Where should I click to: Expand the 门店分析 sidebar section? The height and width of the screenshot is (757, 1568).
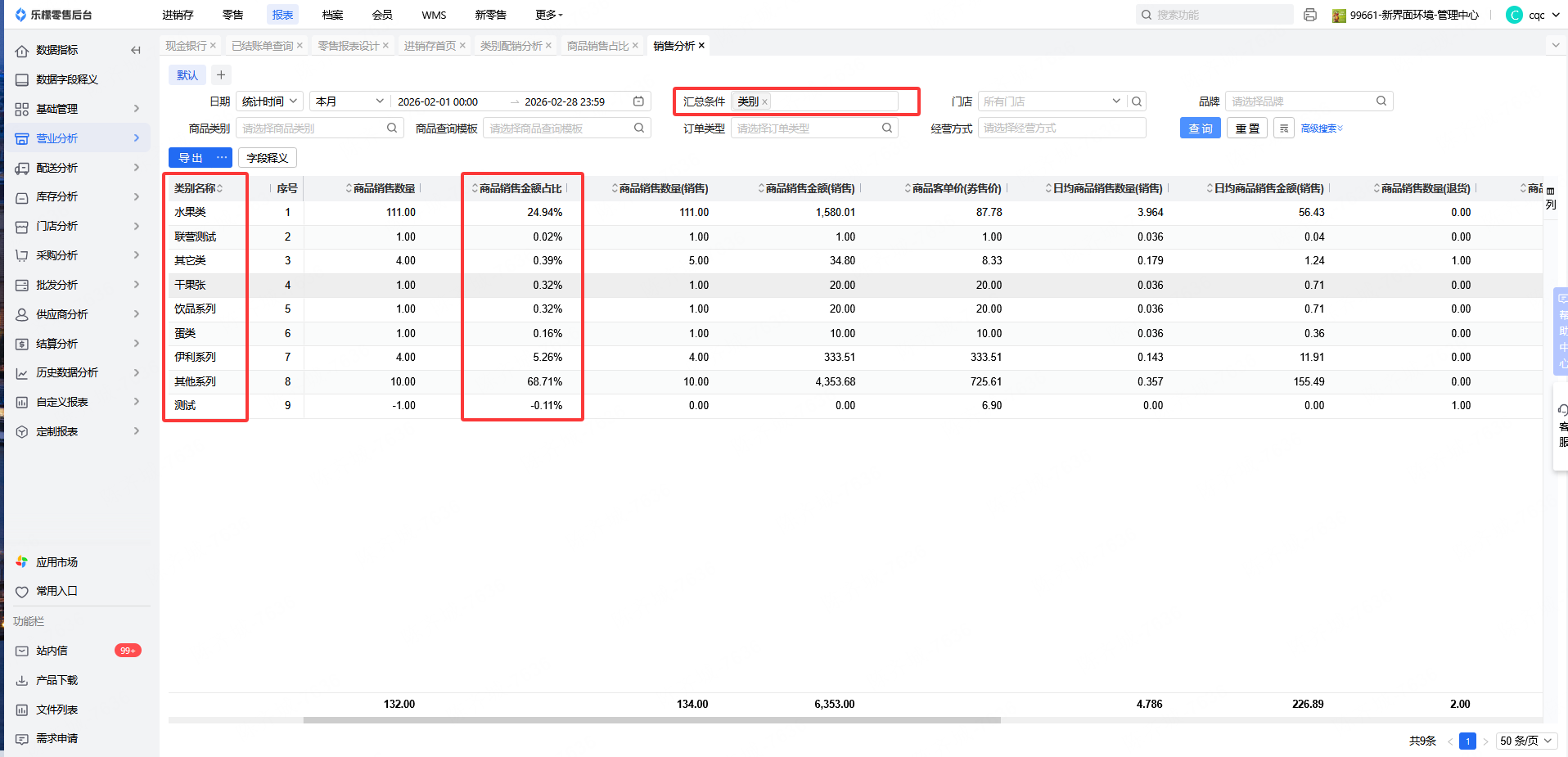pos(136,226)
